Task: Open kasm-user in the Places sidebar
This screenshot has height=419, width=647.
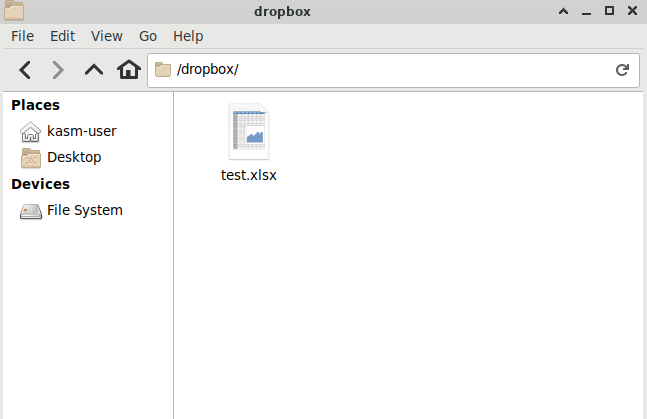Action: point(80,131)
